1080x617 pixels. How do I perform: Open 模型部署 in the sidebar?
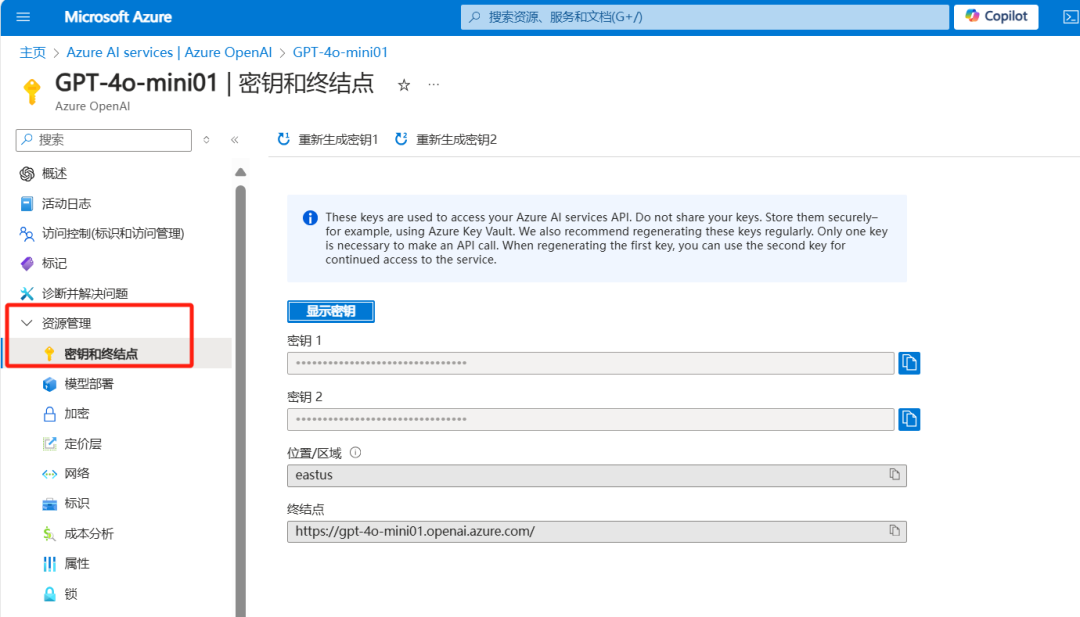click(x=88, y=384)
